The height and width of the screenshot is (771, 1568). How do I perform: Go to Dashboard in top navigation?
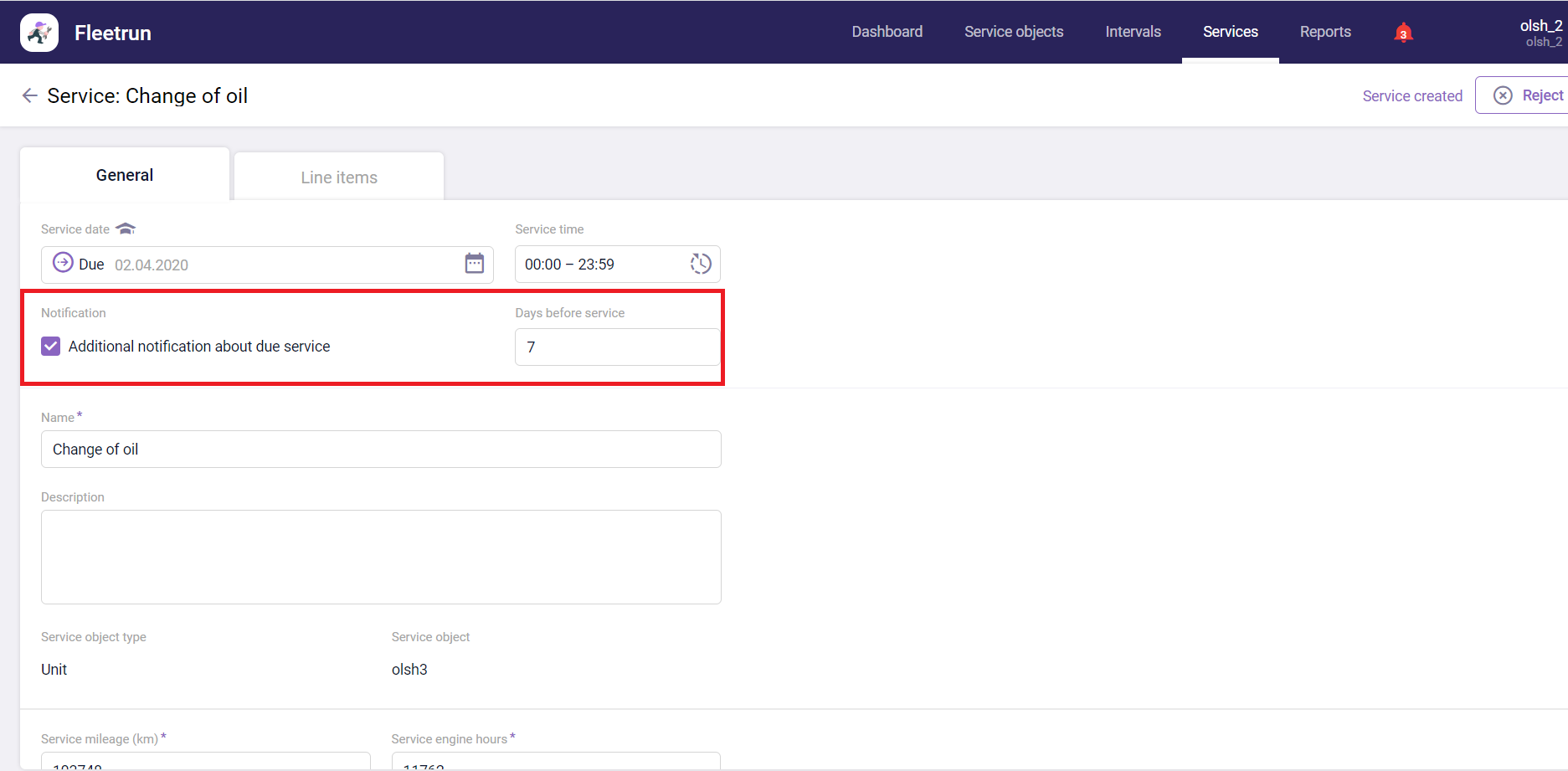click(887, 32)
